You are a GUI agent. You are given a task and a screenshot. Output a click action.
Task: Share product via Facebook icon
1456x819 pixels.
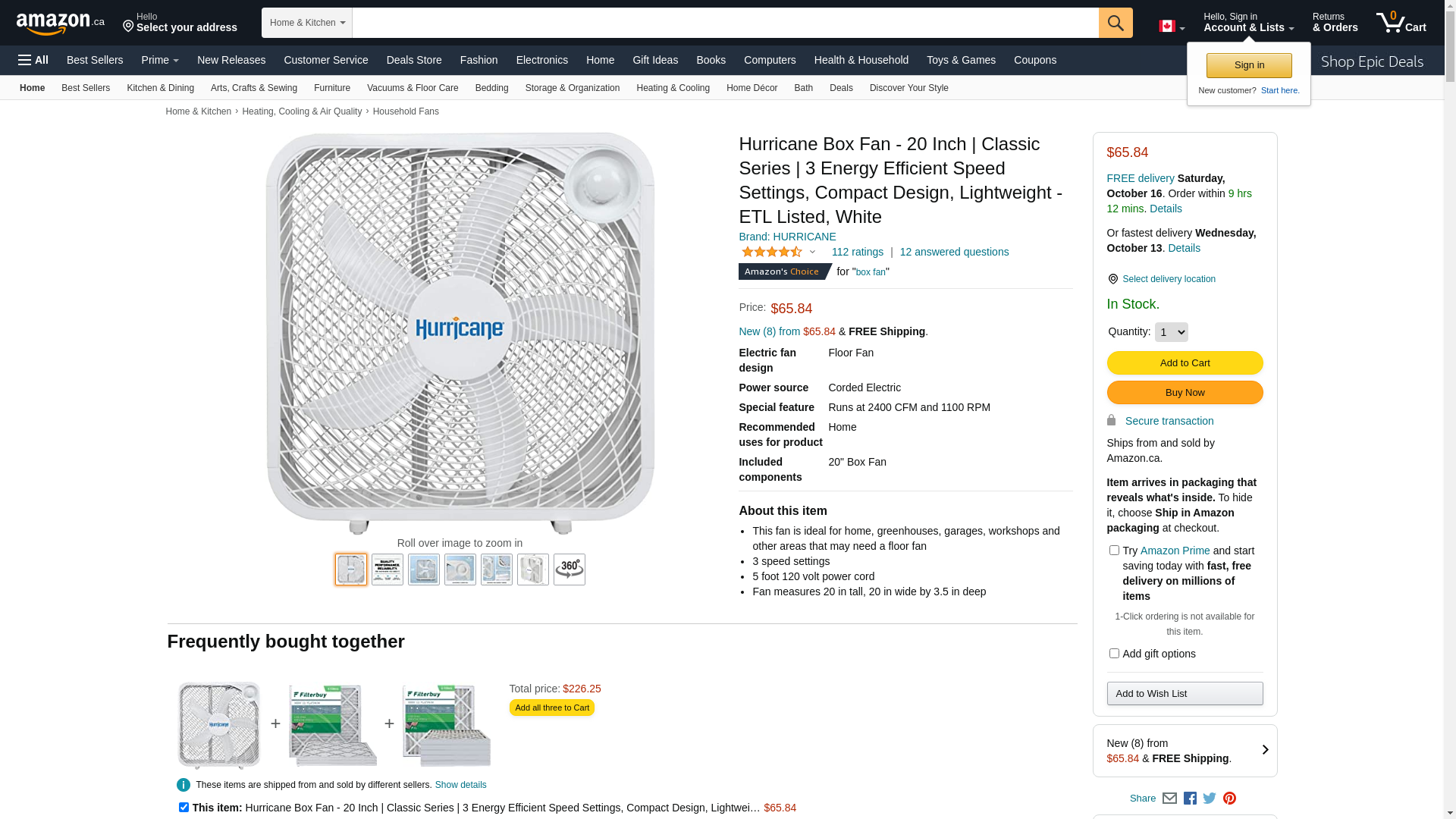tap(1190, 799)
